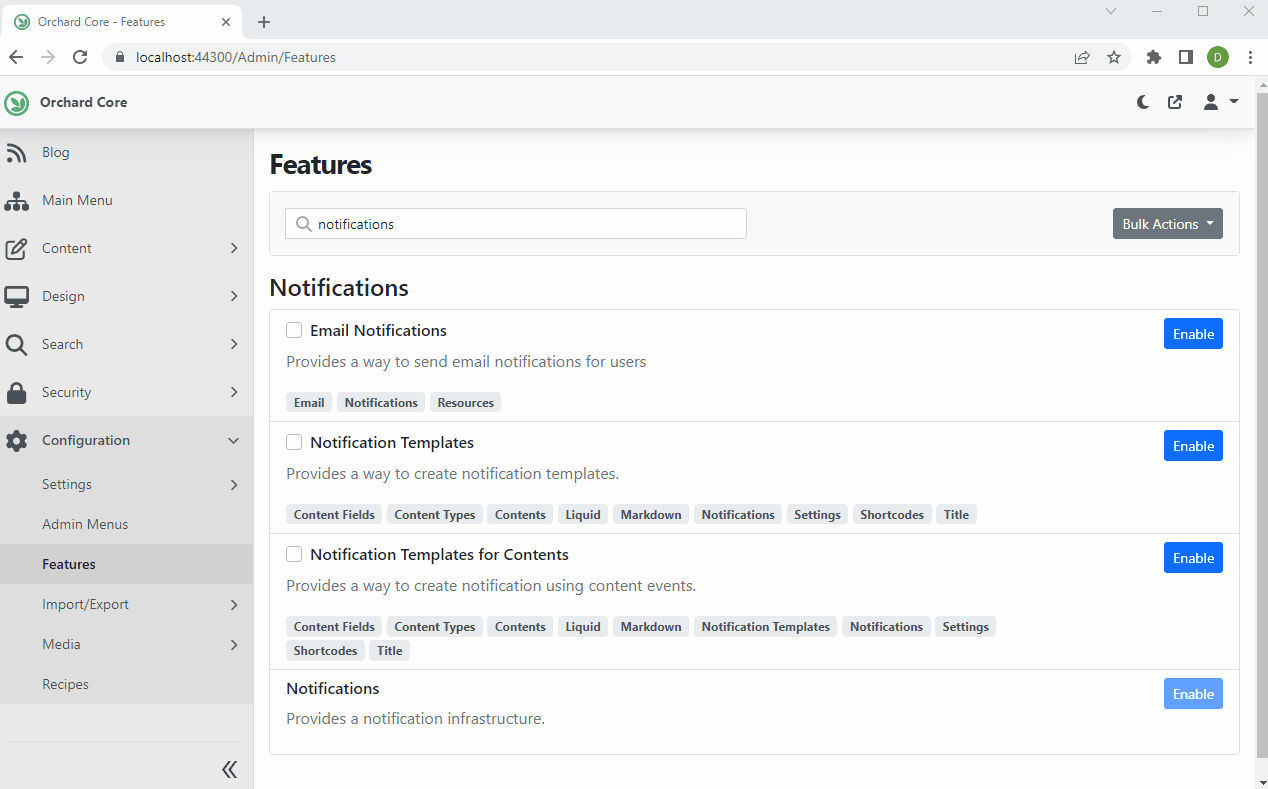Open the visit site external link icon
1268x789 pixels.
coord(1175,102)
